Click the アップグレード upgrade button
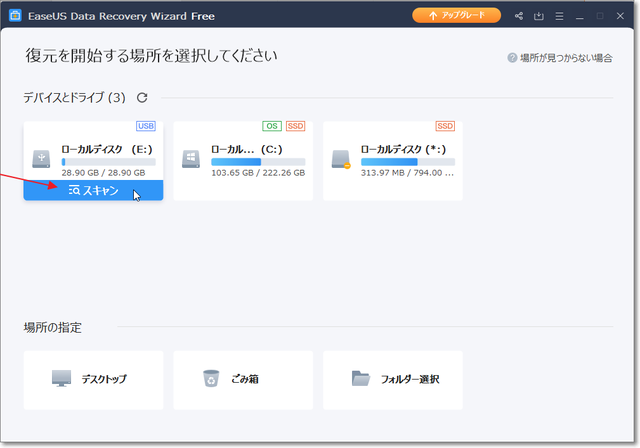The image size is (640, 448). click(457, 16)
